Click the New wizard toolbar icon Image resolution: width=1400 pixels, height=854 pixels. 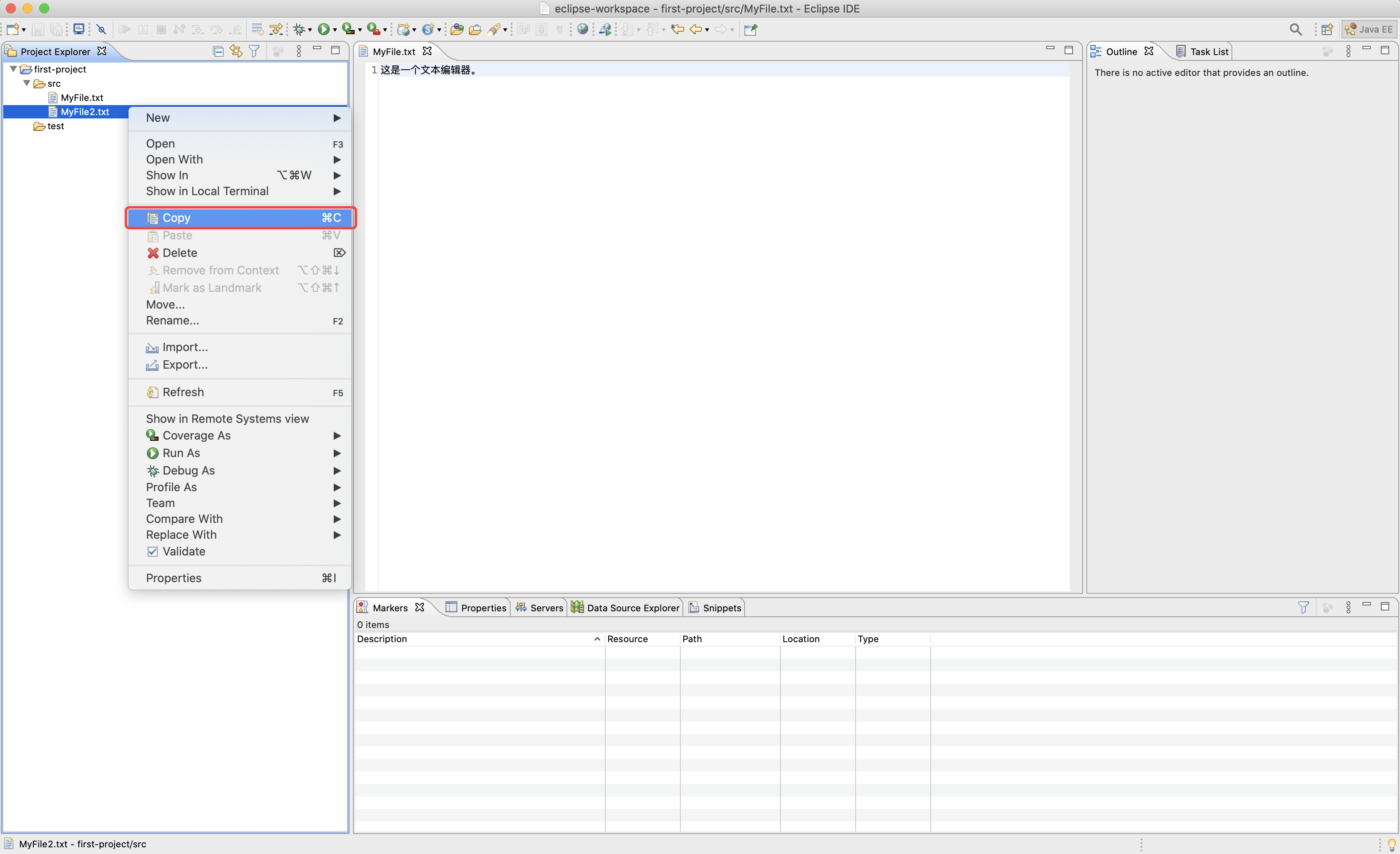pyautogui.click(x=13, y=30)
